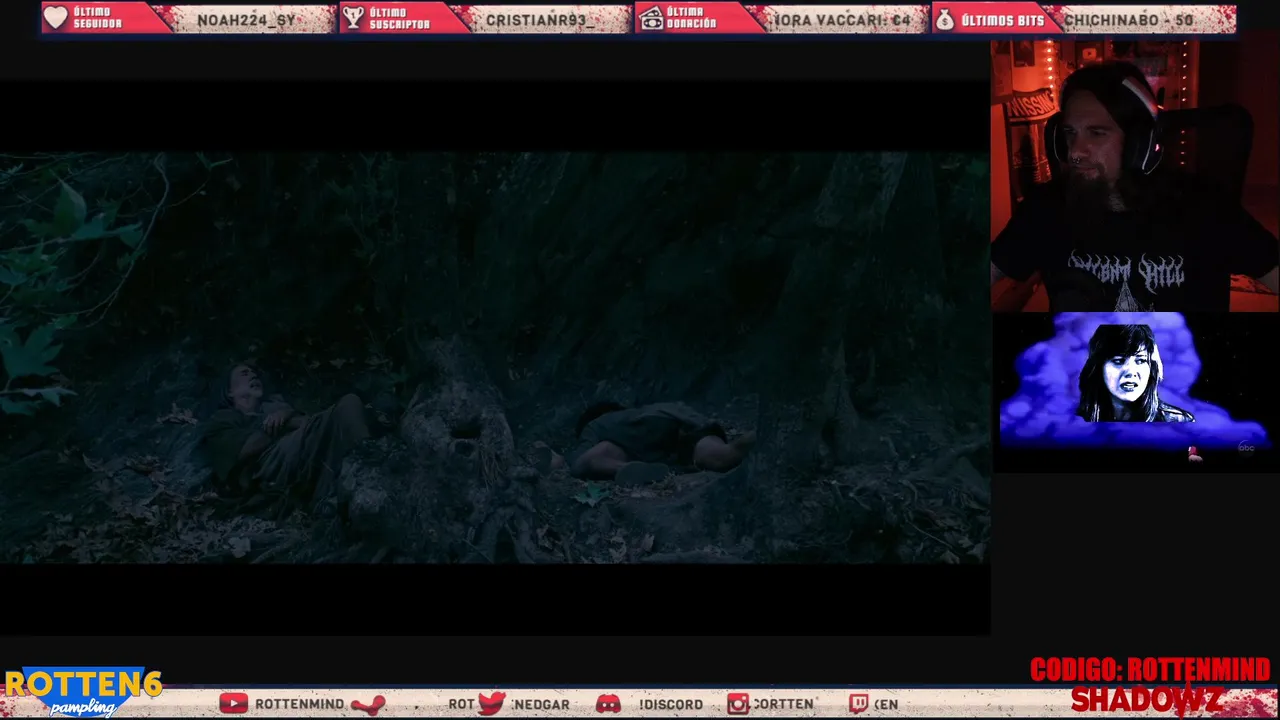The image size is (1280, 720).
Task: Click the CODIGO: ROTTENMIND text
Action: (1150, 670)
